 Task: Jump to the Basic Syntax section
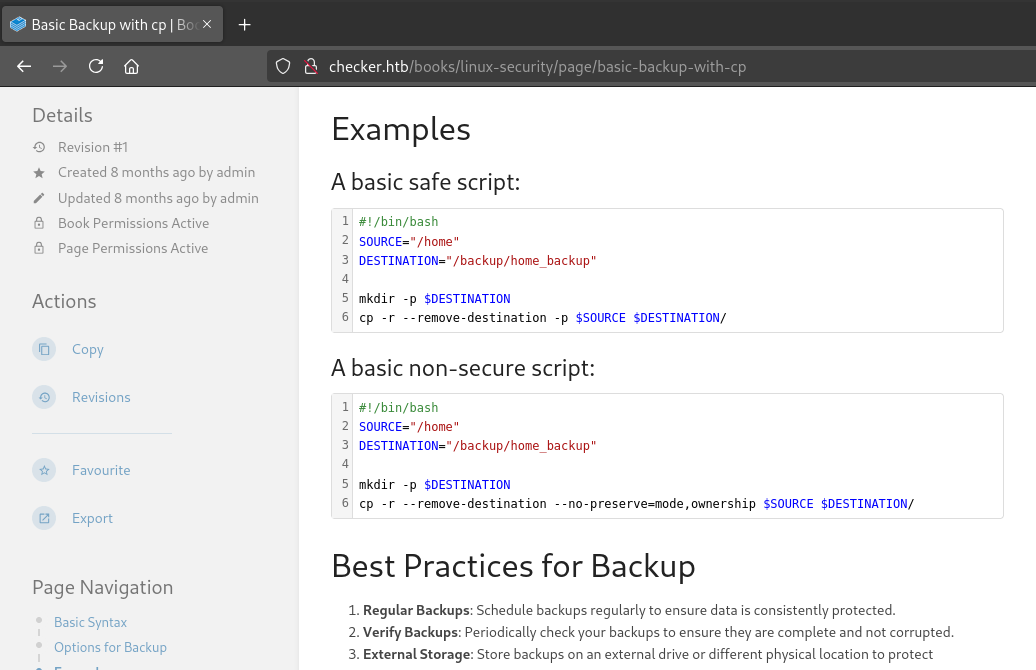90,622
